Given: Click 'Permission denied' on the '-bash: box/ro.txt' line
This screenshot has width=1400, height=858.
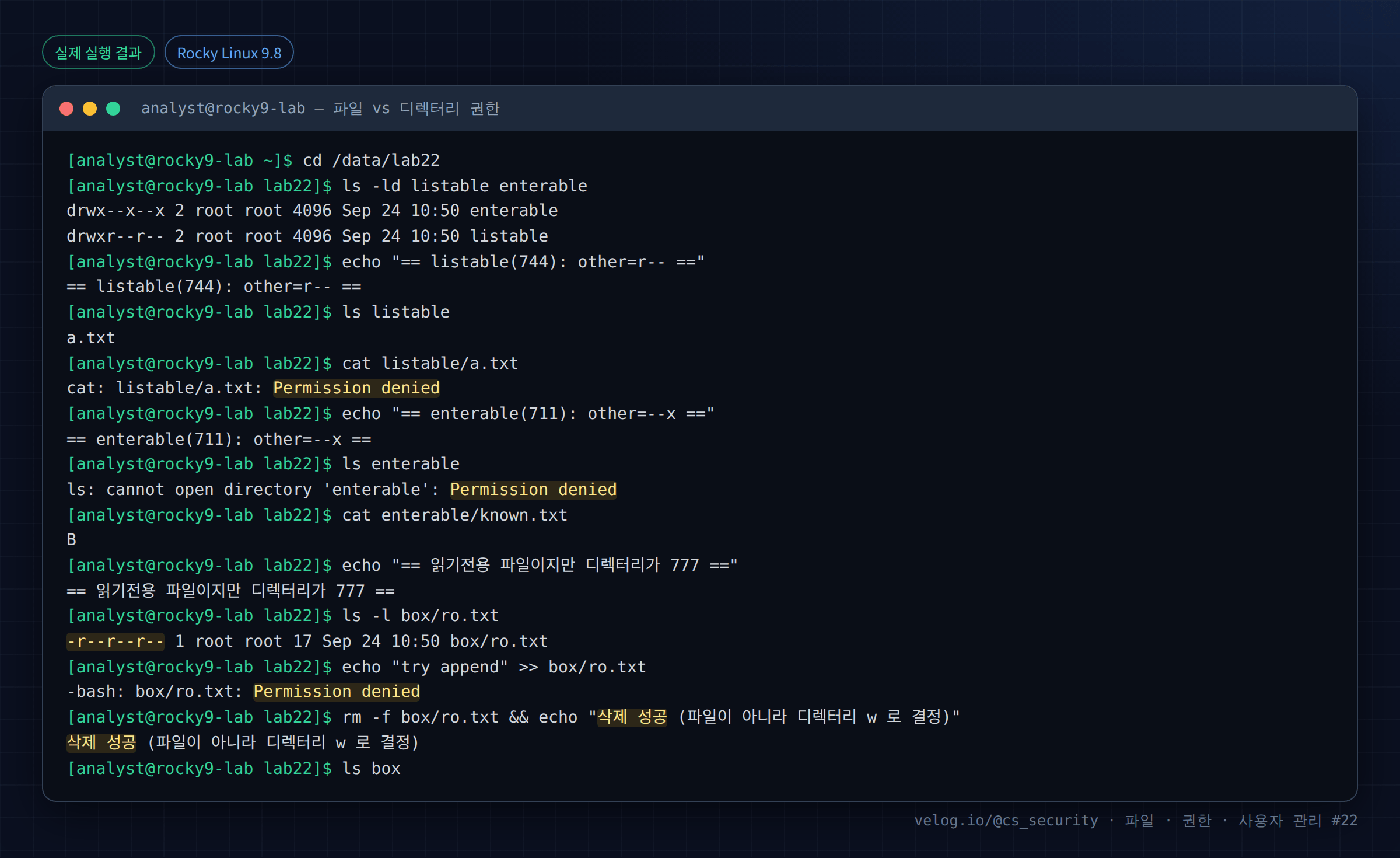Looking at the screenshot, I should coord(337,692).
